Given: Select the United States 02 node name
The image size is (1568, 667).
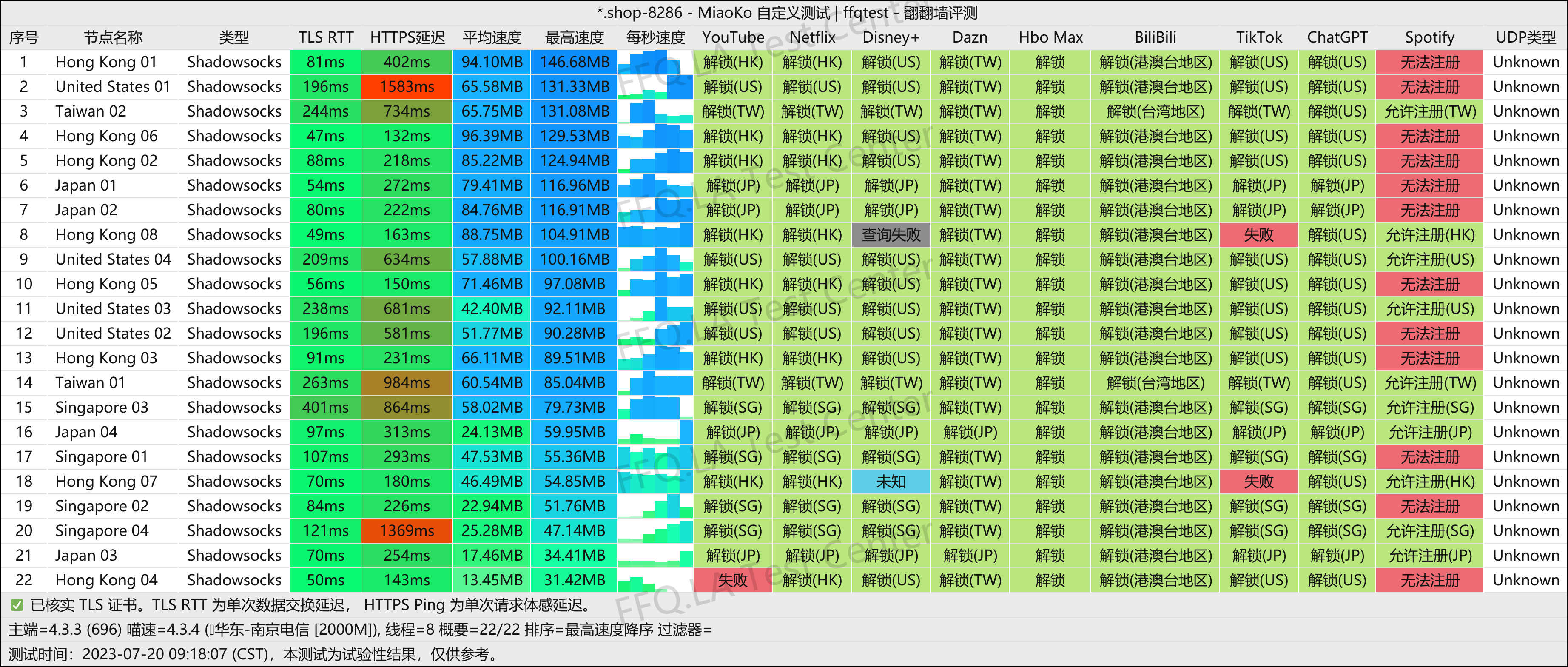Looking at the screenshot, I should [x=113, y=333].
